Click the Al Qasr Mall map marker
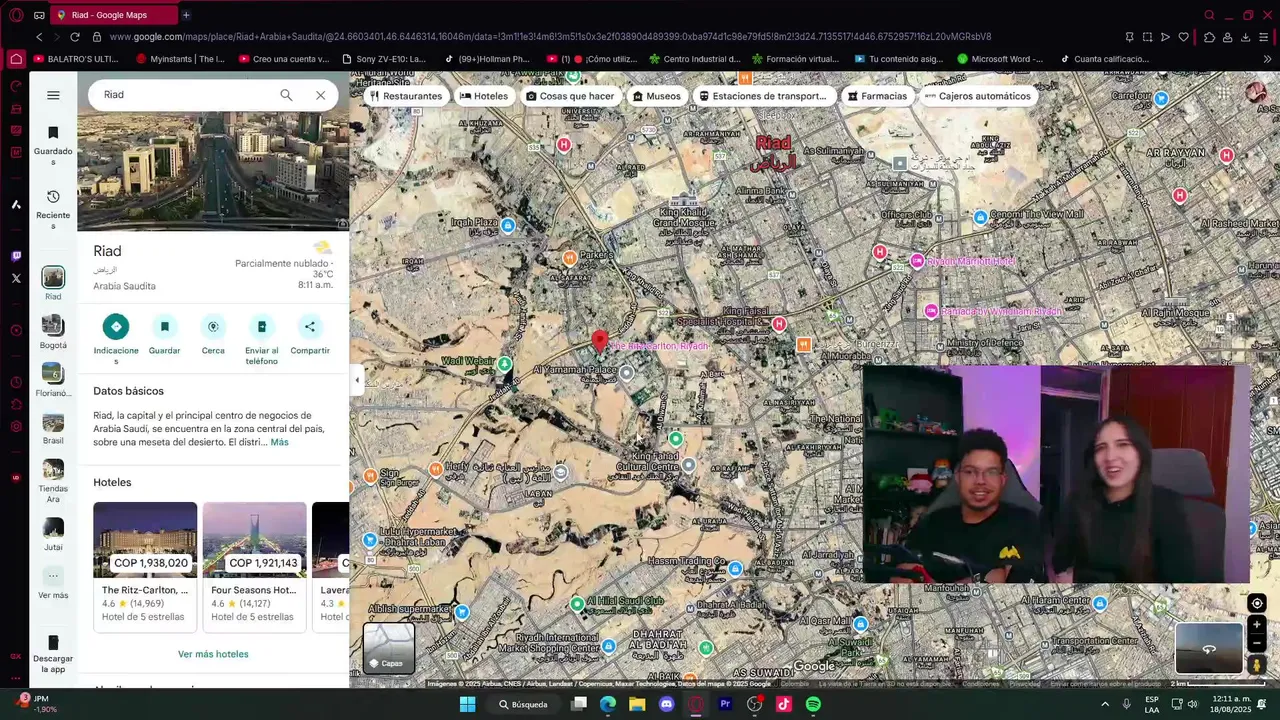The width and height of the screenshot is (1280, 720). tap(860, 624)
